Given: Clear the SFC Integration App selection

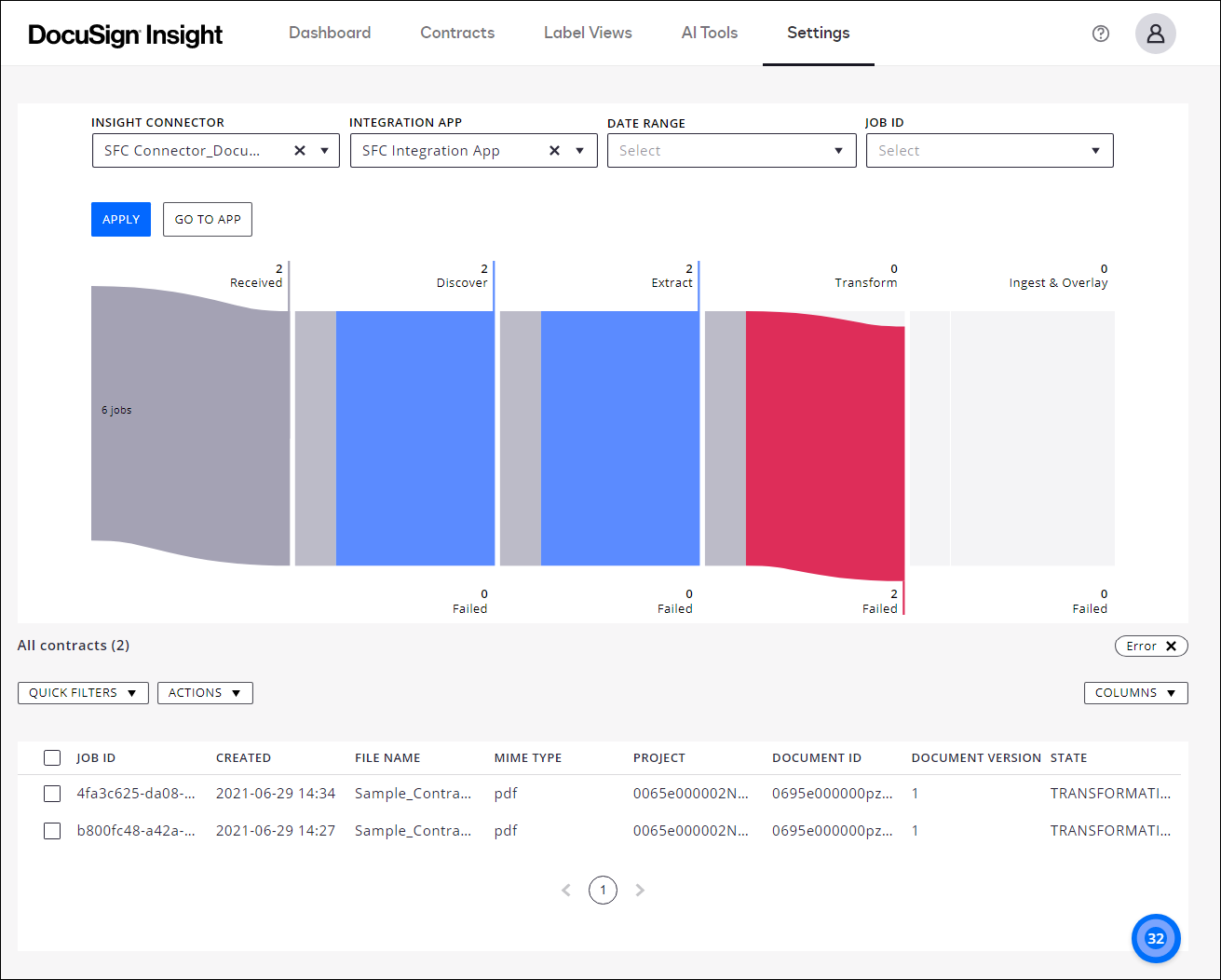Looking at the screenshot, I should 554,150.
